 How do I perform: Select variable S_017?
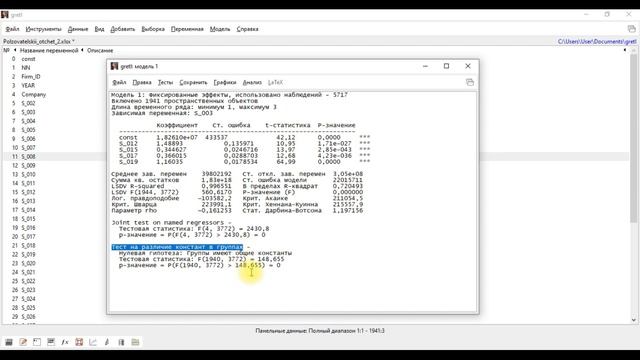tap(28, 237)
